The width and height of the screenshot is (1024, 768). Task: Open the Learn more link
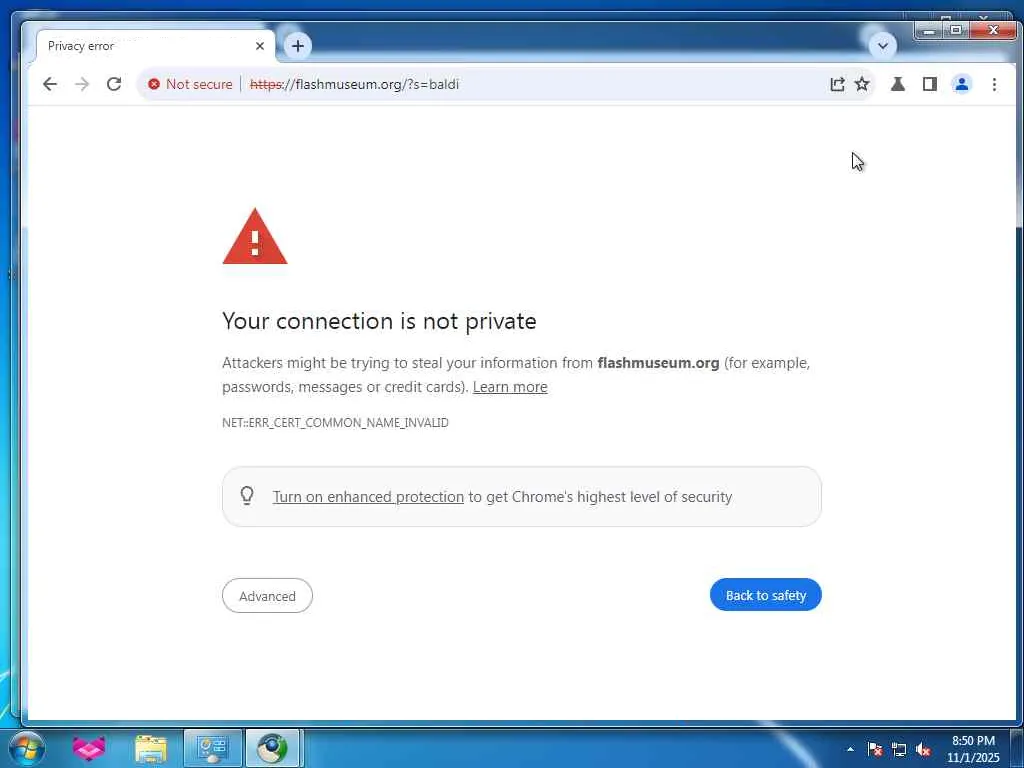[x=510, y=387]
